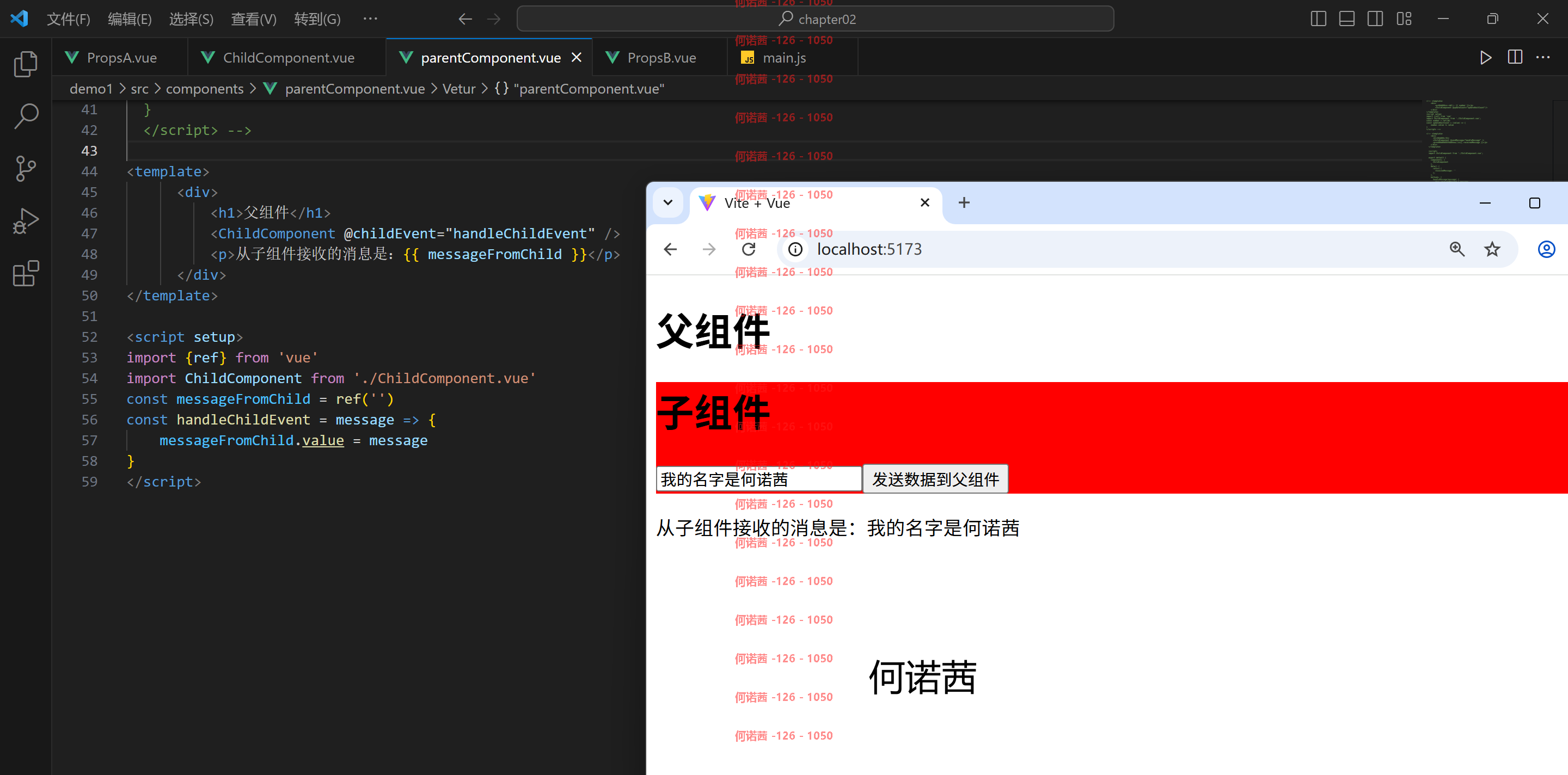Click 父组件 heading in browser
1568x775 pixels.
pos(713,331)
